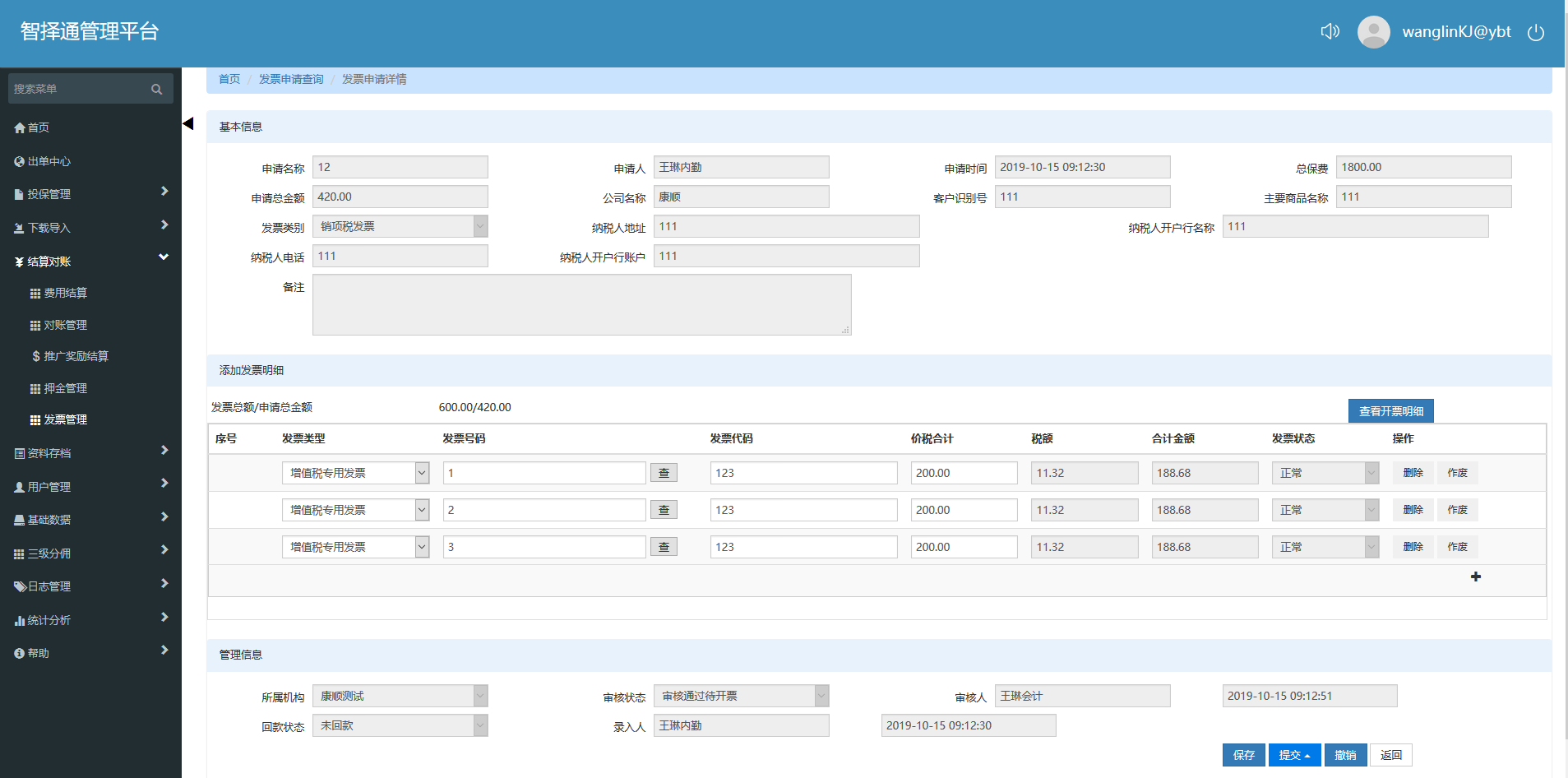Screen dimensions: 1568x778
Task: Delete the second invoice row
Action: pos(1413,510)
